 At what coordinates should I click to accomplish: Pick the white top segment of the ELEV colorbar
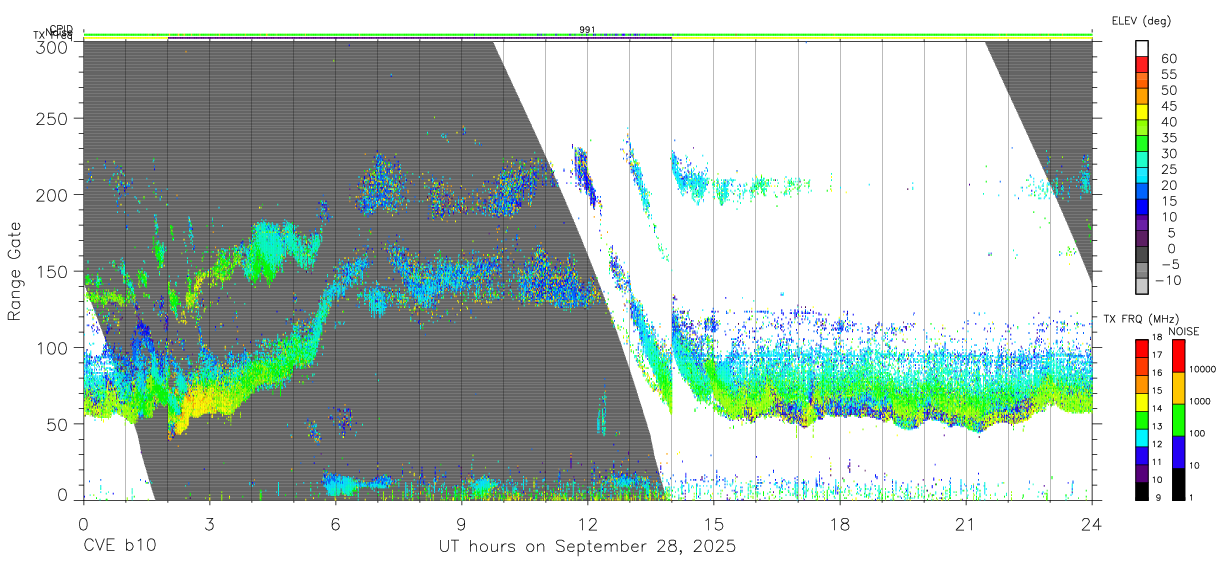coord(1141,49)
